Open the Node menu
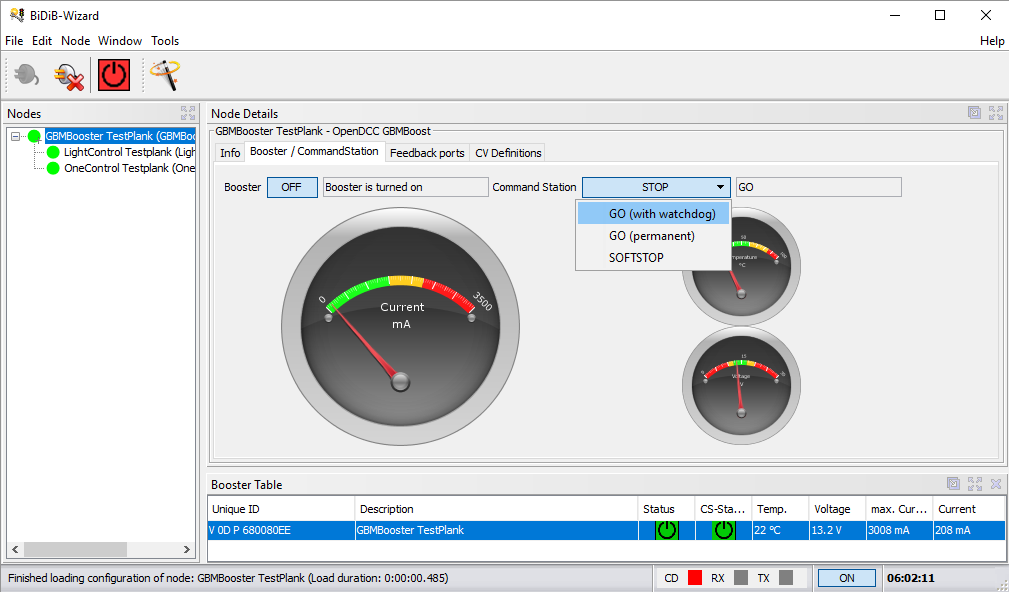 (75, 41)
